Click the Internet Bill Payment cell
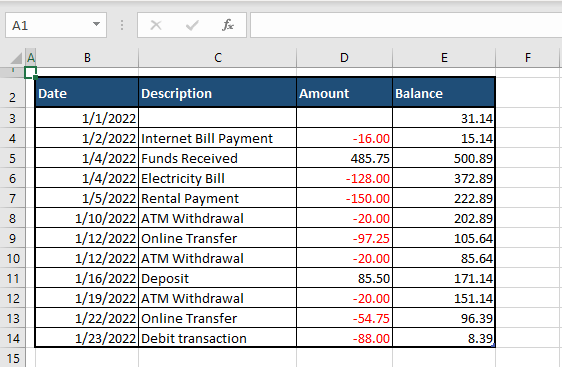Screen dimensions: 562x367 pos(218,138)
